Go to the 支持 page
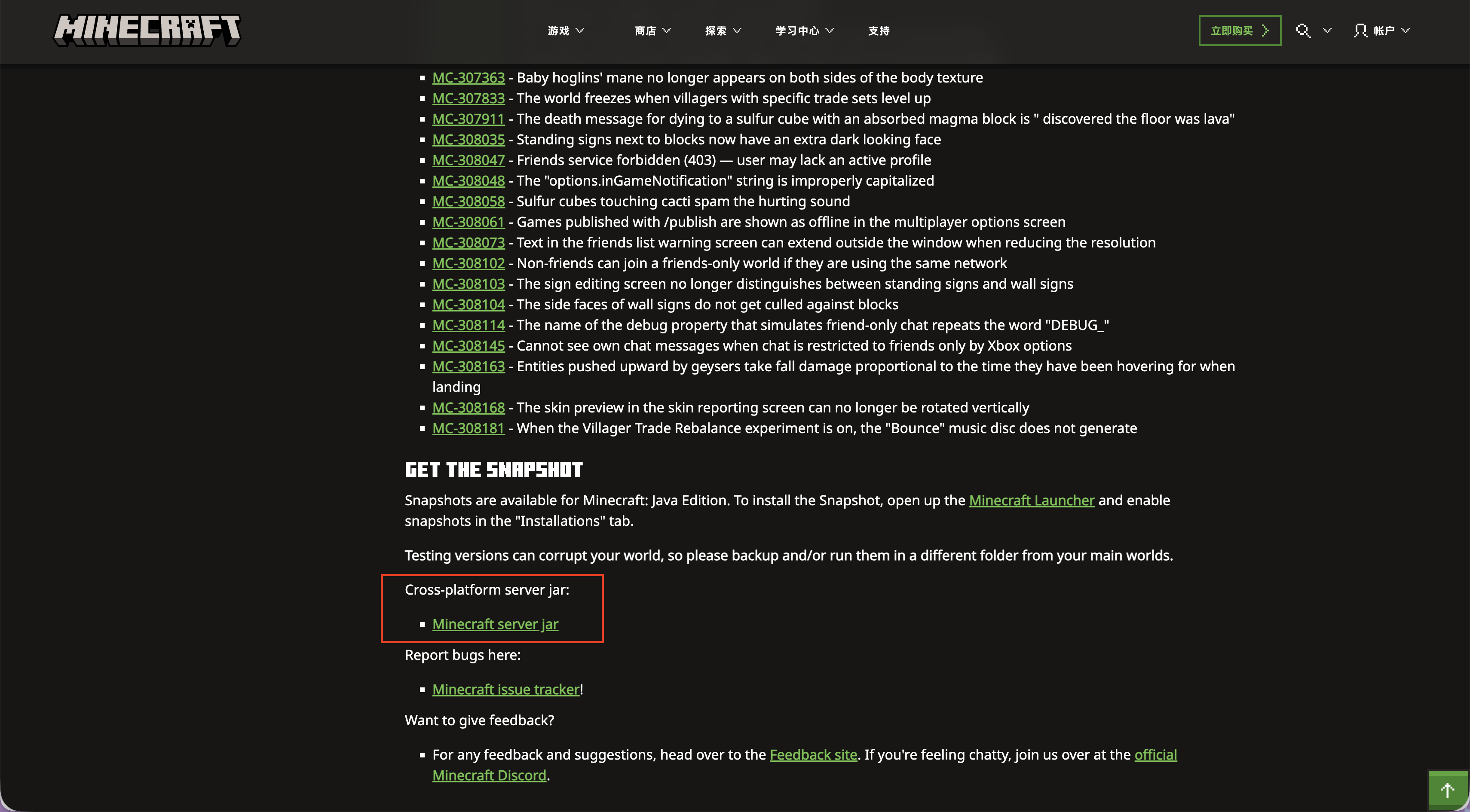This screenshot has height=812, width=1470. coord(879,31)
